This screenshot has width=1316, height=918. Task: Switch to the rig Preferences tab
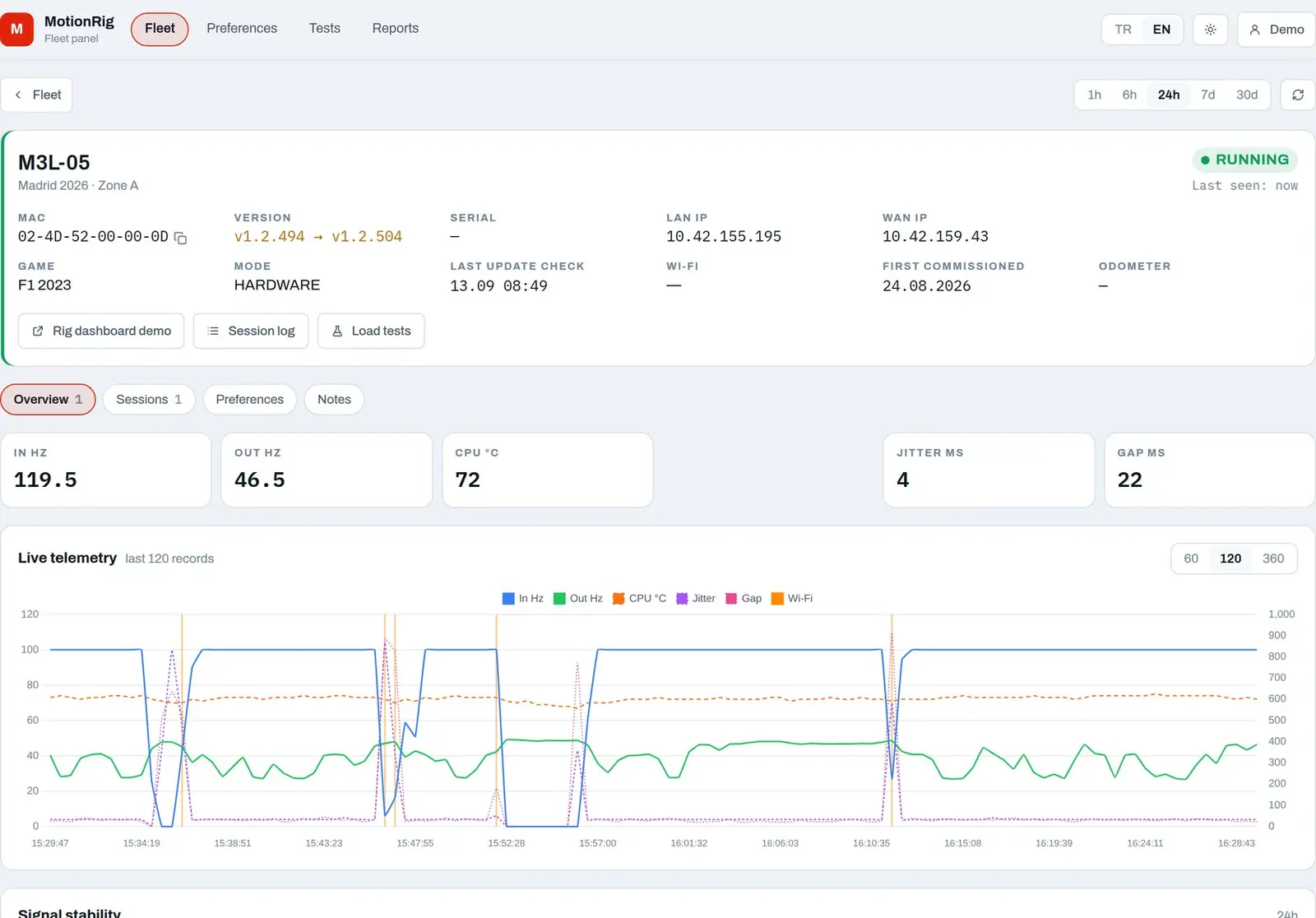pos(249,400)
